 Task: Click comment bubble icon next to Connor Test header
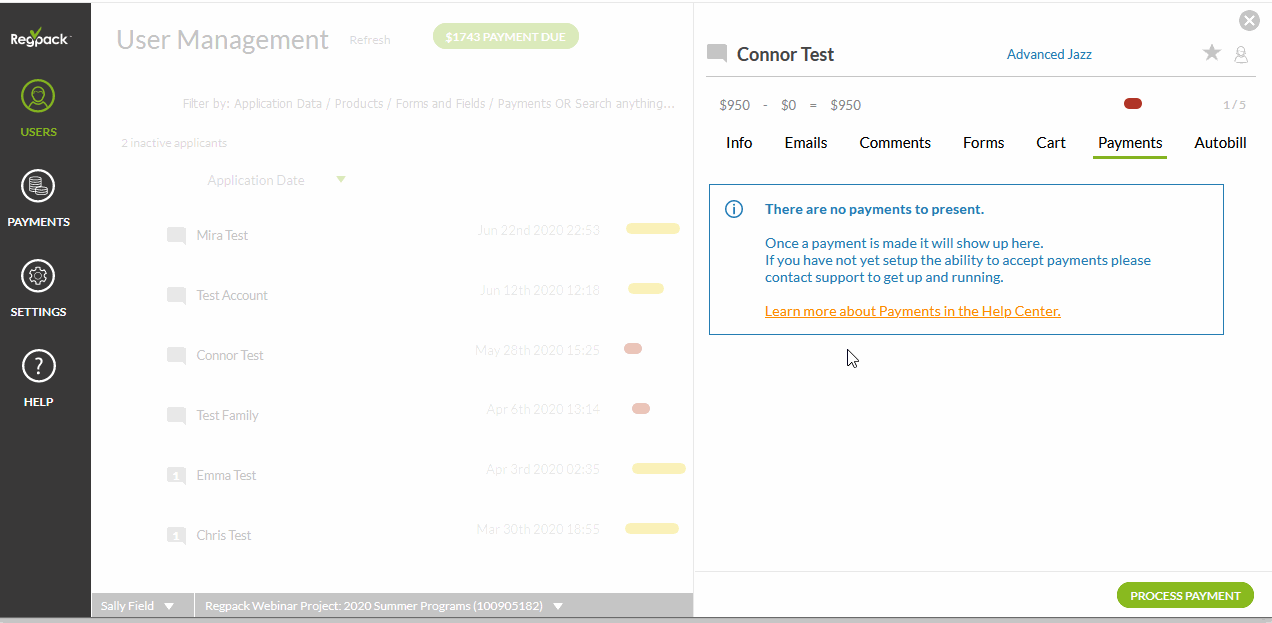[717, 54]
